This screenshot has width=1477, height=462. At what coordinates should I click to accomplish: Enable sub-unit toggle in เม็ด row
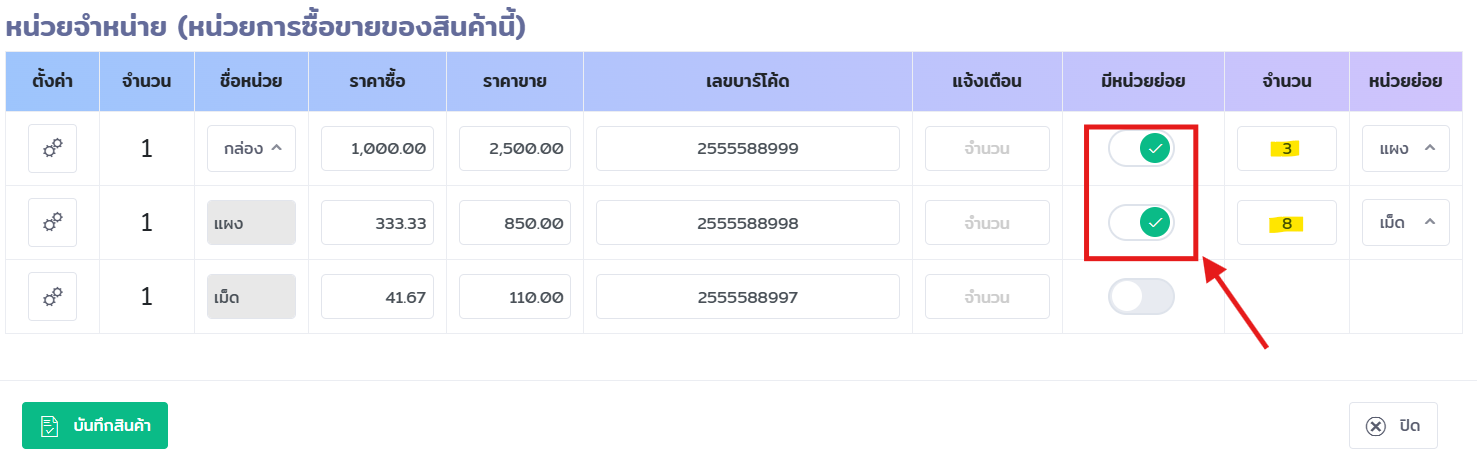[1141, 297]
